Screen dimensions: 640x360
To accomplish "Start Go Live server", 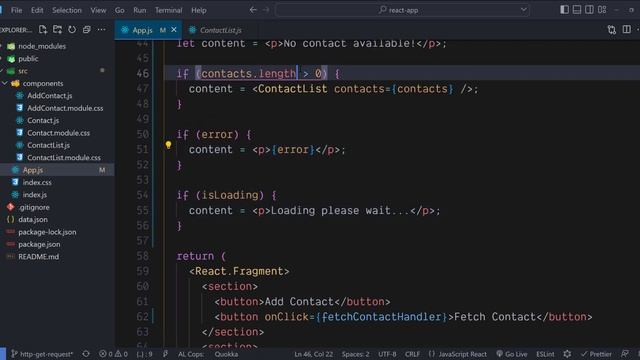I will 512,354.
